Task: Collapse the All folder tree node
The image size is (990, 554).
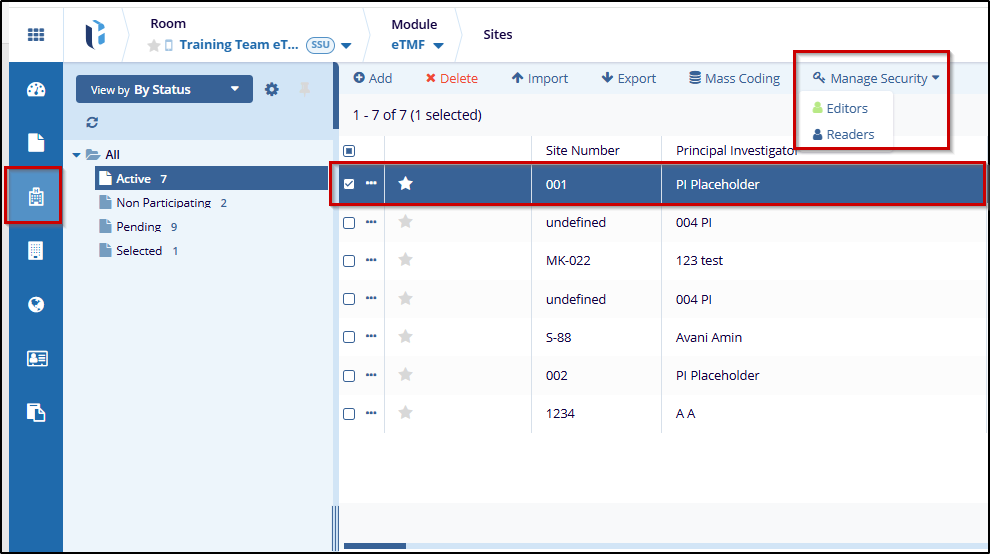Action: (x=77, y=155)
